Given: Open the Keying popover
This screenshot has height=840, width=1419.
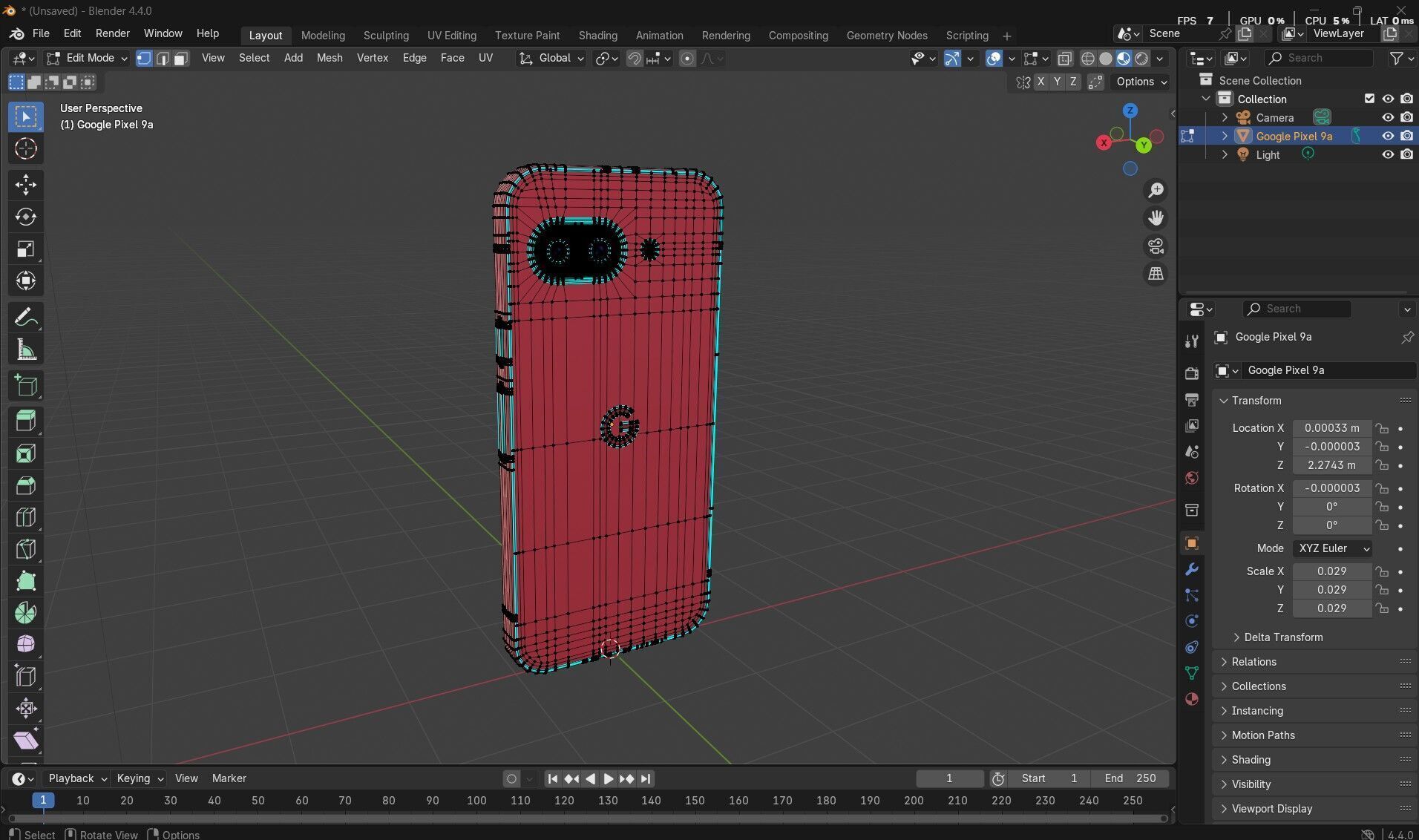Looking at the screenshot, I should click(140, 778).
